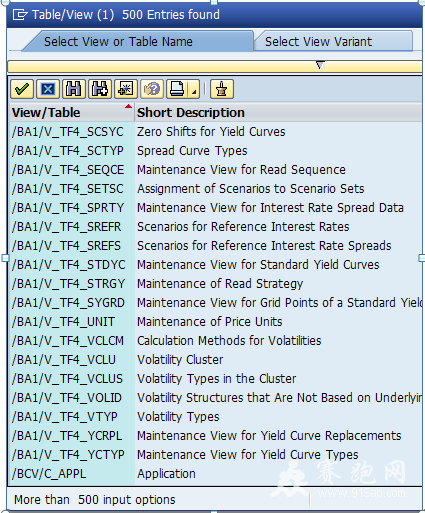Pick the Volatility Cluster entry /BA1/V_TF4_VCLU
This screenshot has height=513, width=425.
tap(216, 360)
